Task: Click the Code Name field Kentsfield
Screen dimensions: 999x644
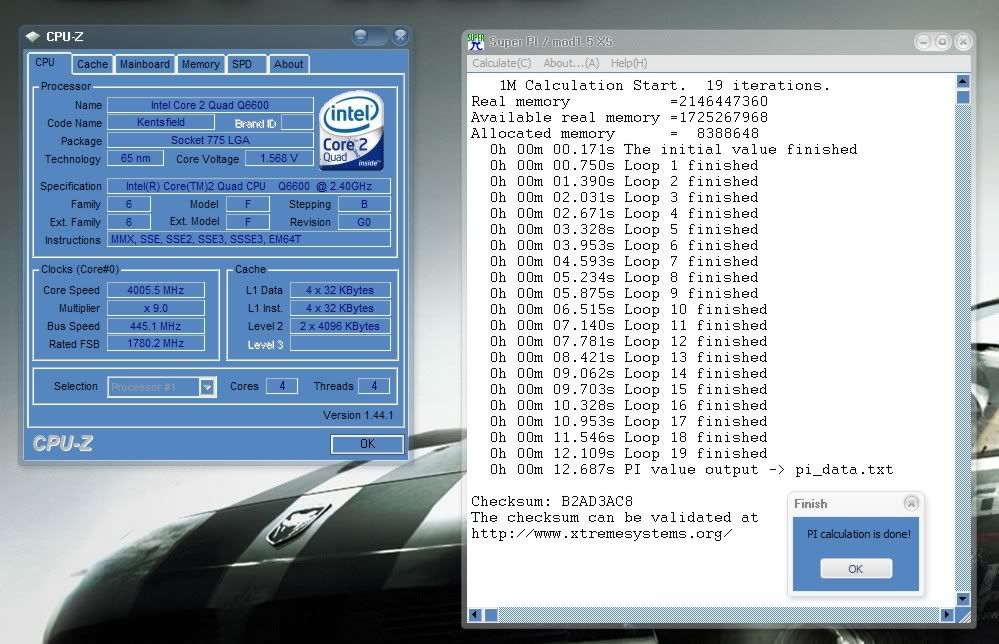Action: 161,122
